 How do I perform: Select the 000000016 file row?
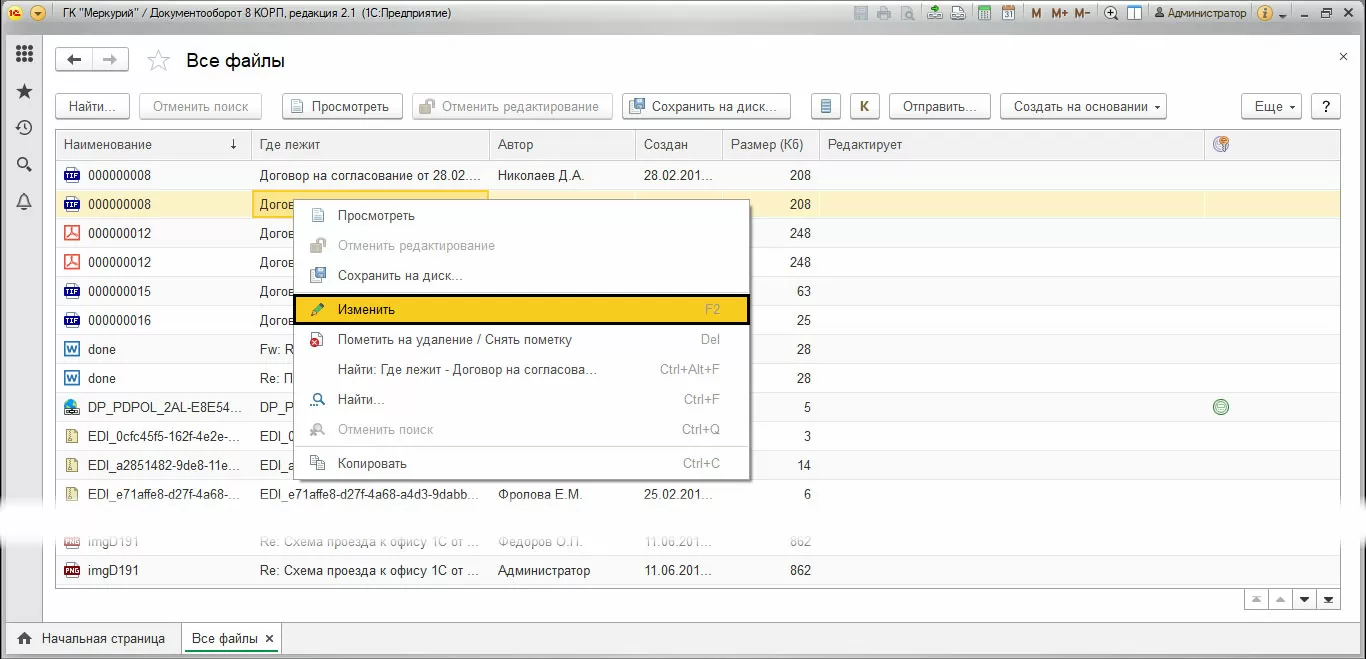click(x=698, y=320)
